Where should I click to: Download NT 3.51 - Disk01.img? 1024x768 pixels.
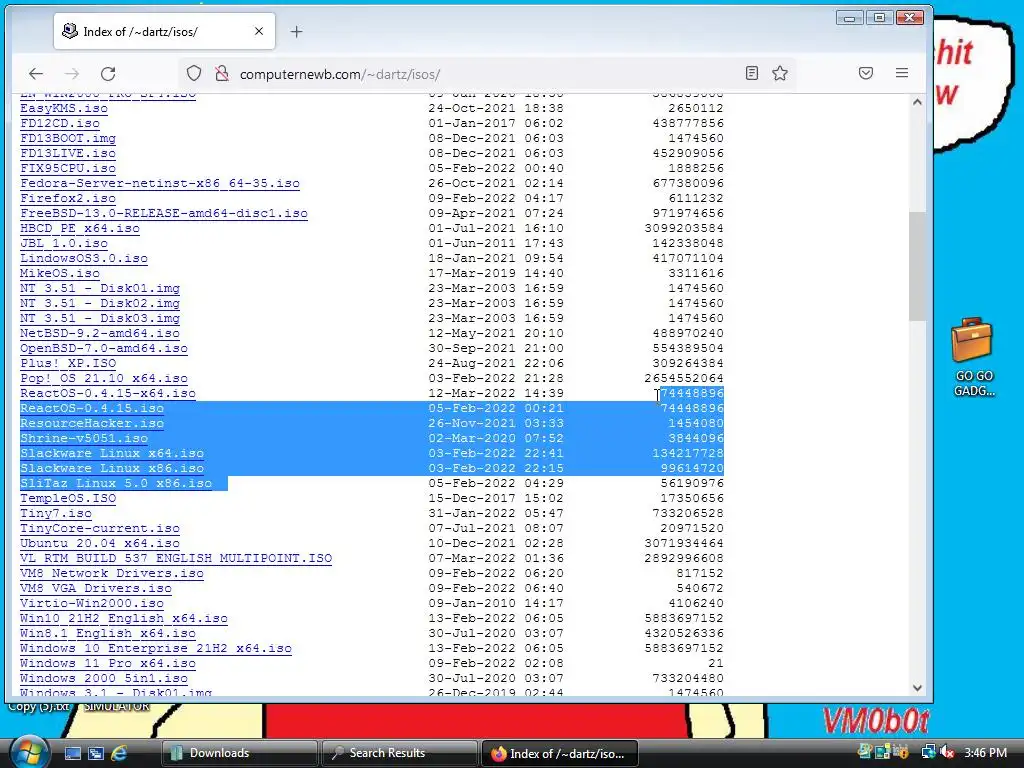tap(100, 289)
